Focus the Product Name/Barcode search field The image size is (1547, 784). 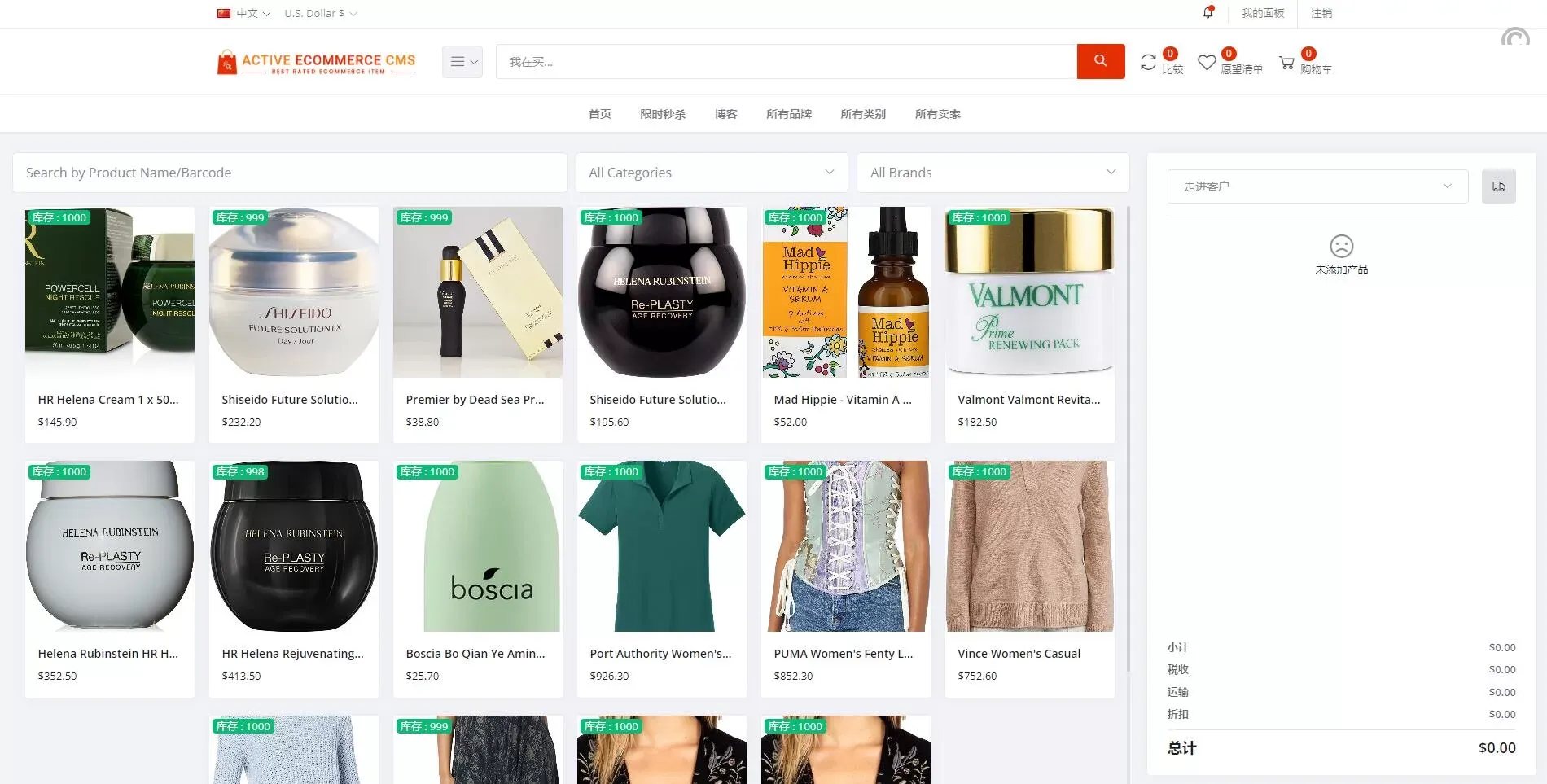click(x=289, y=173)
